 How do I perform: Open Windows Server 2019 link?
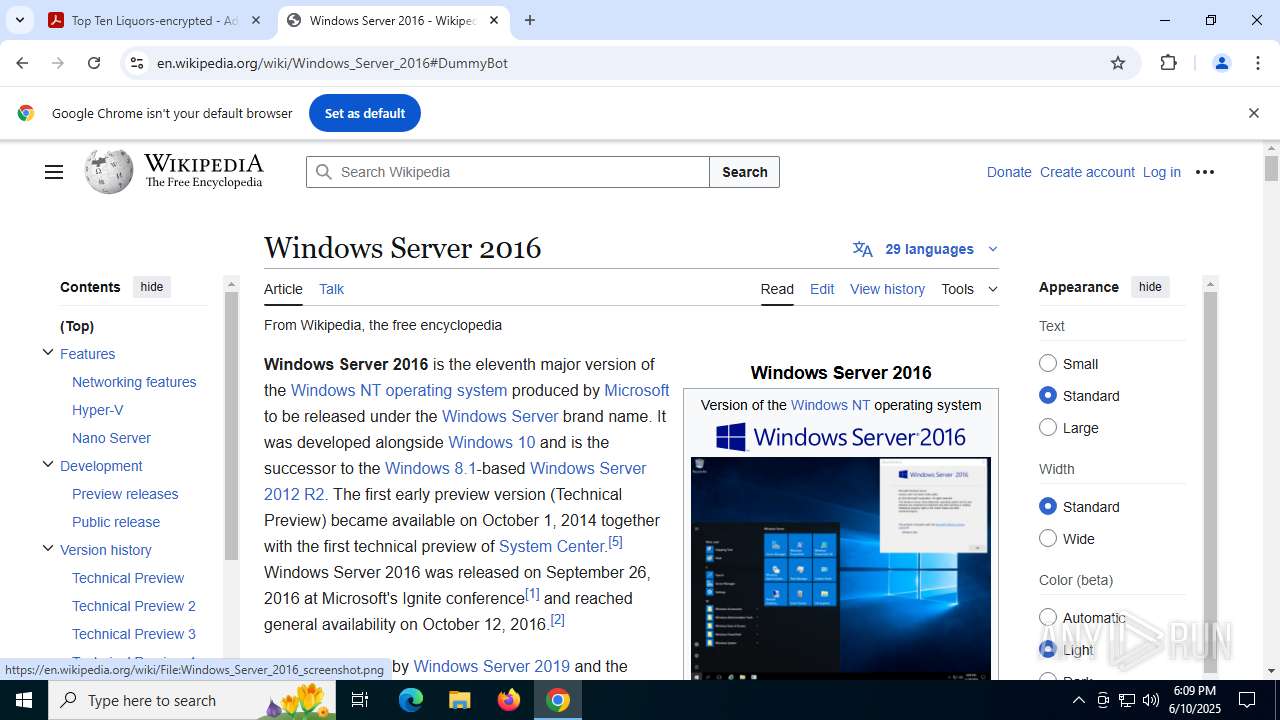pyautogui.click(x=491, y=666)
